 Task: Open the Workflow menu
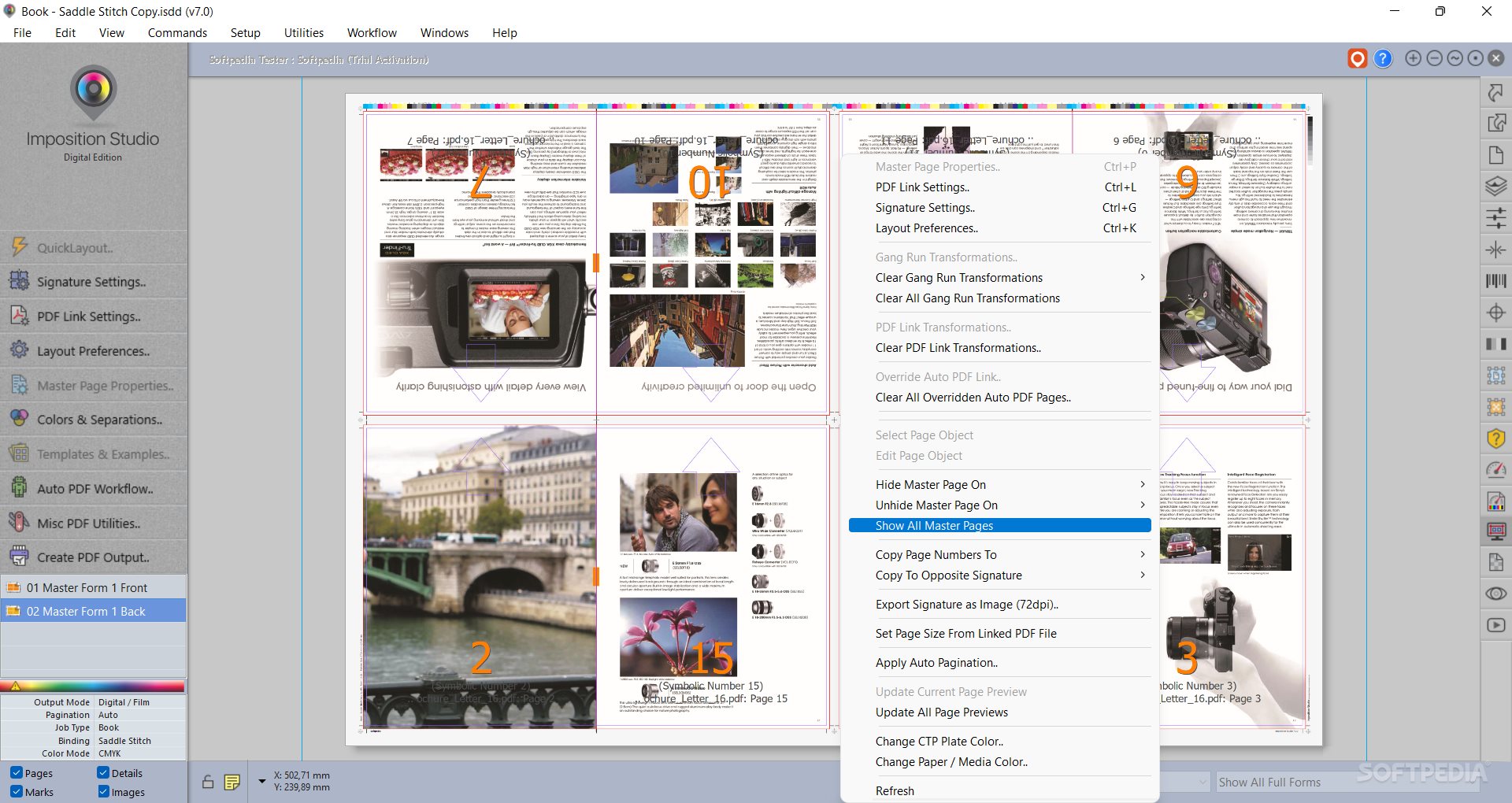click(372, 33)
